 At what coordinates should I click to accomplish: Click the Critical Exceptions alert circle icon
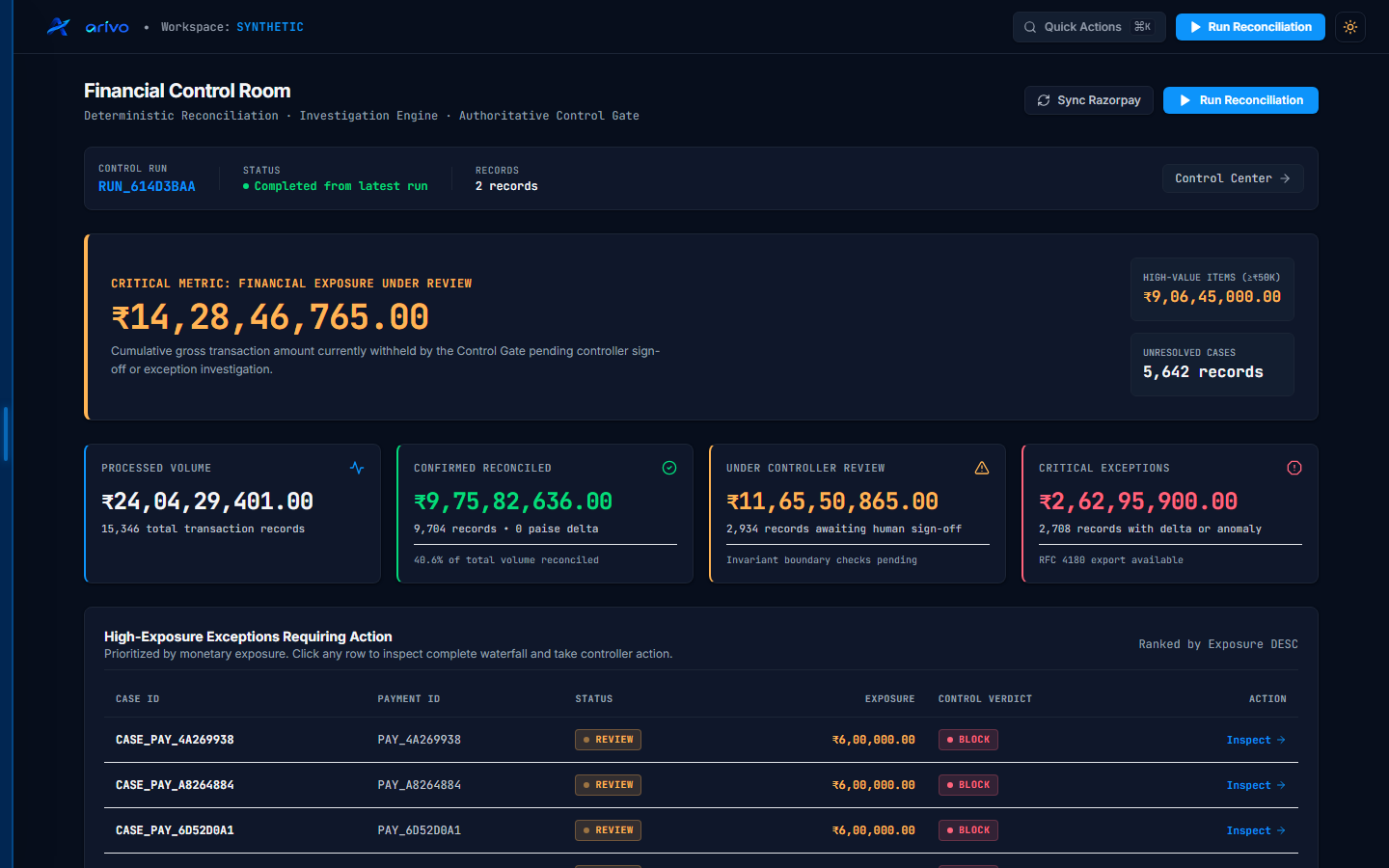coord(1294,468)
